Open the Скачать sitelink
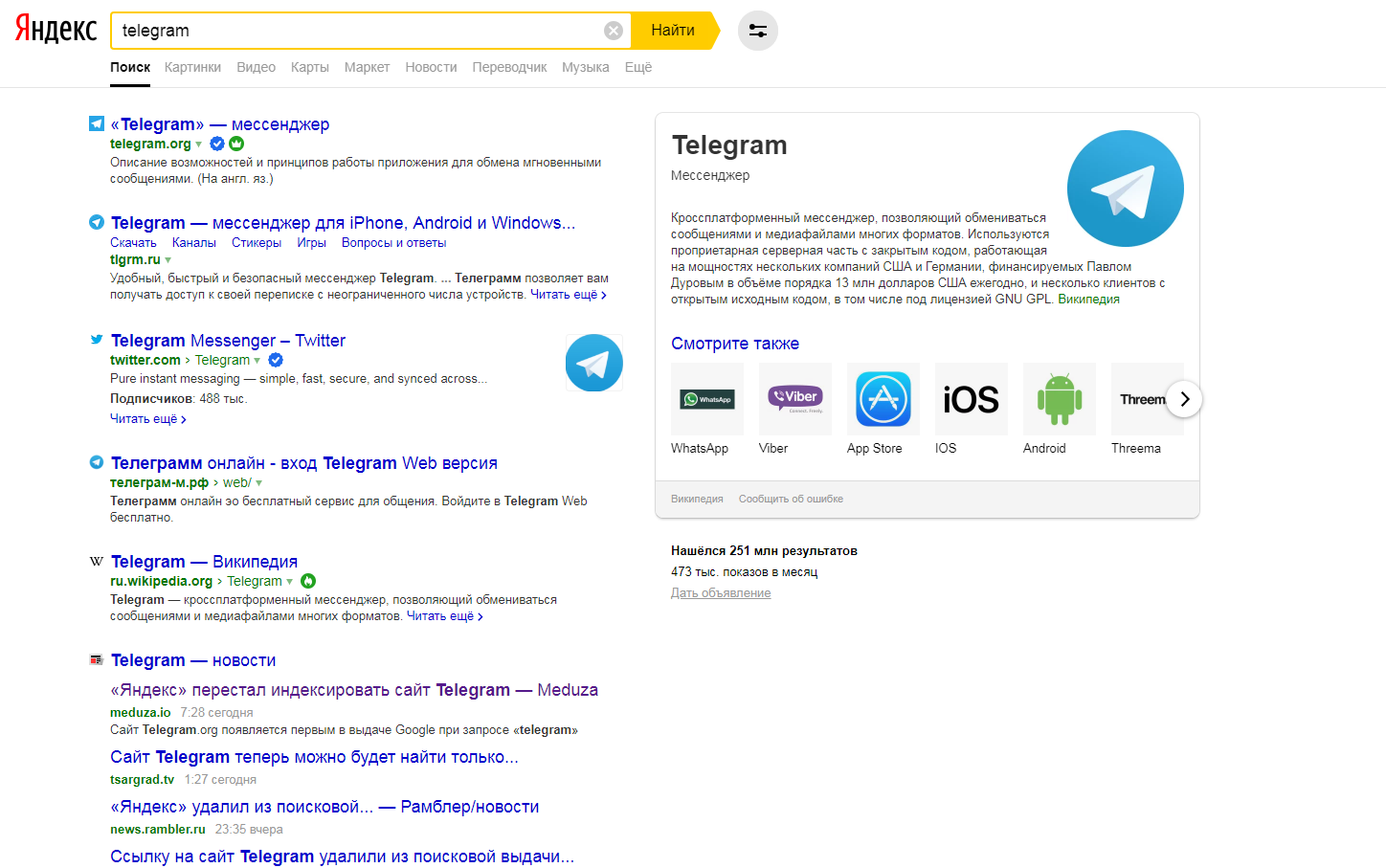1386x868 pixels. (133, 243)
